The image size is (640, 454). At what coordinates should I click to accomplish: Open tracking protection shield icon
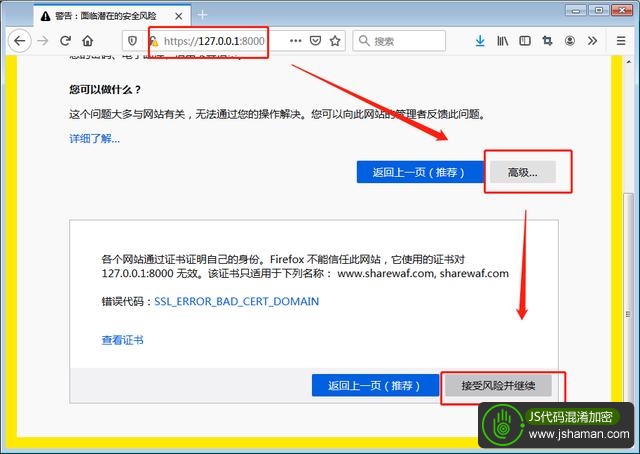pos(132,41)
